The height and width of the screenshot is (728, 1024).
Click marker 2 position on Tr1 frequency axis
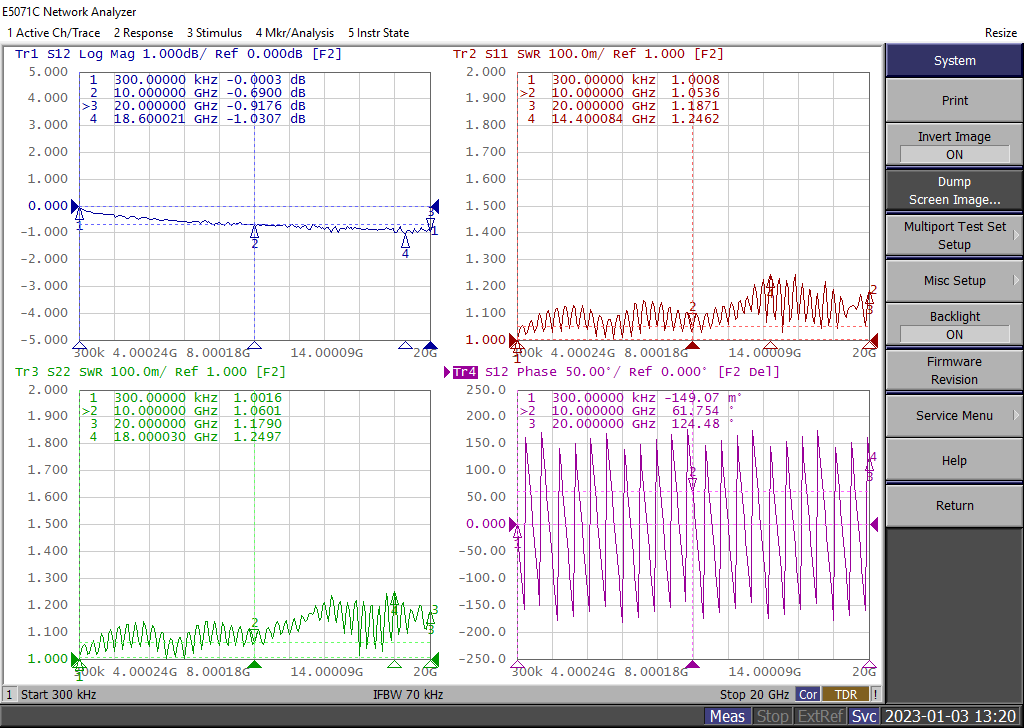255,346
